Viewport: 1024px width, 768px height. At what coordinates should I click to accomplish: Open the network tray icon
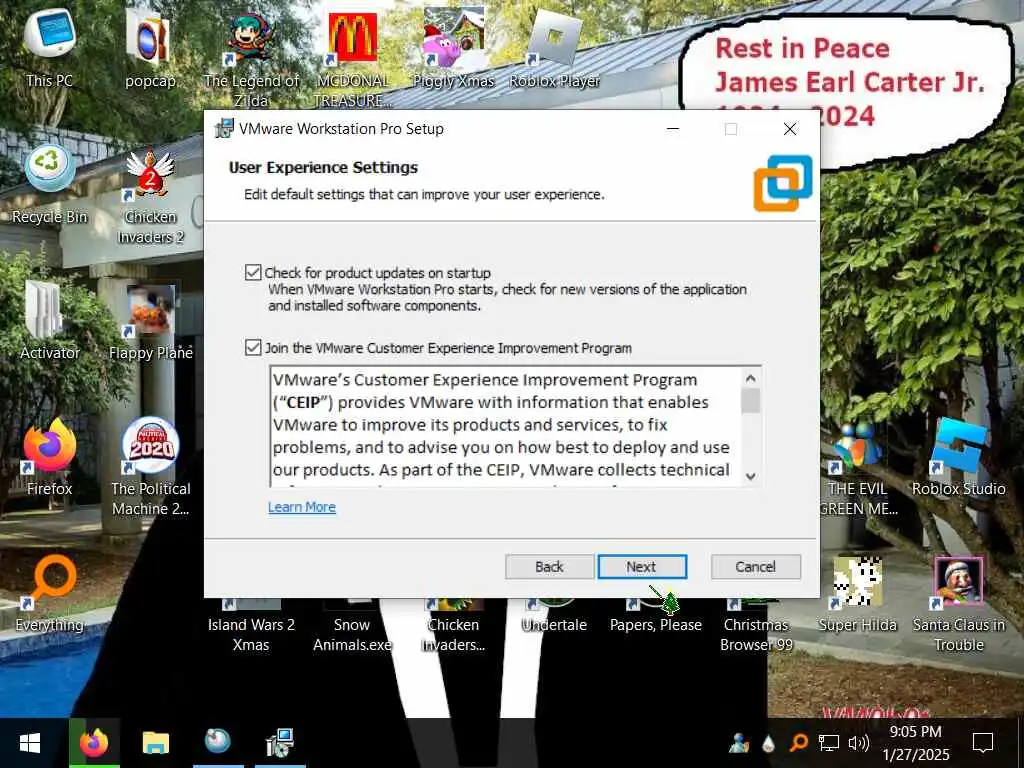point(829,743)
